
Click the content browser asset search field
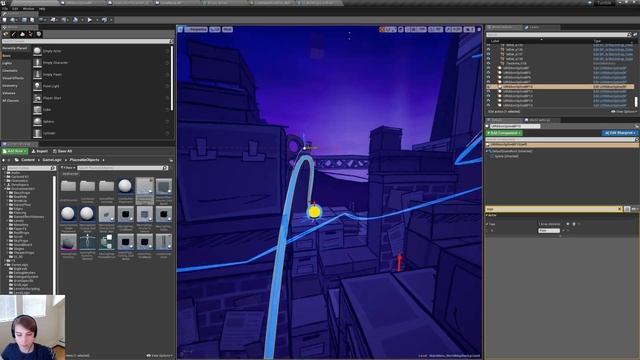[122, 168]
